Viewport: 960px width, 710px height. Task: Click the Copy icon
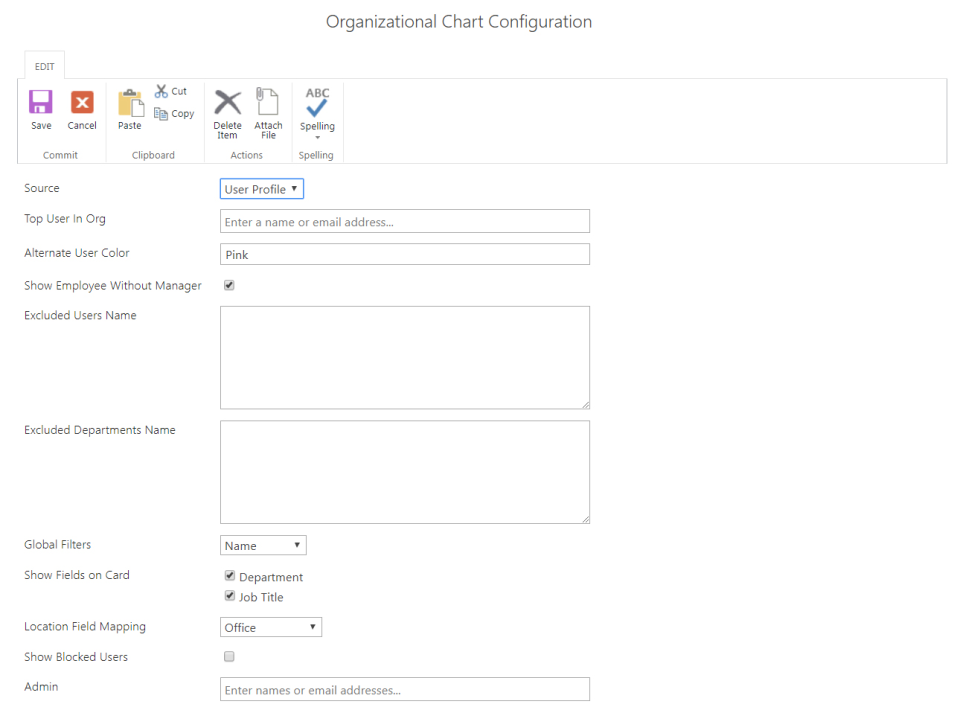pyautogui.click(x=163, y=113)
